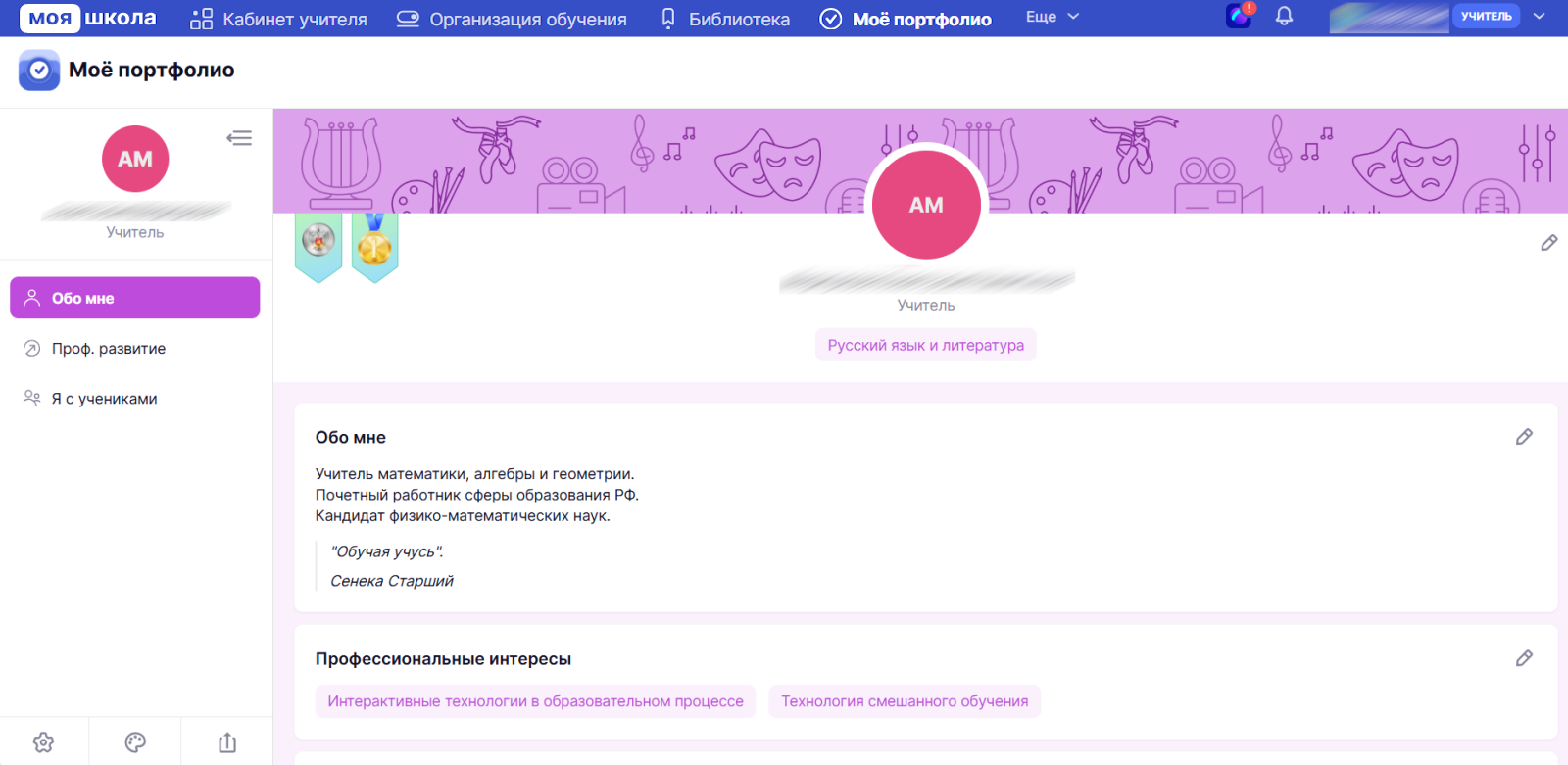
Task: Click the large AM profile avatar
Action: [926, 205]
